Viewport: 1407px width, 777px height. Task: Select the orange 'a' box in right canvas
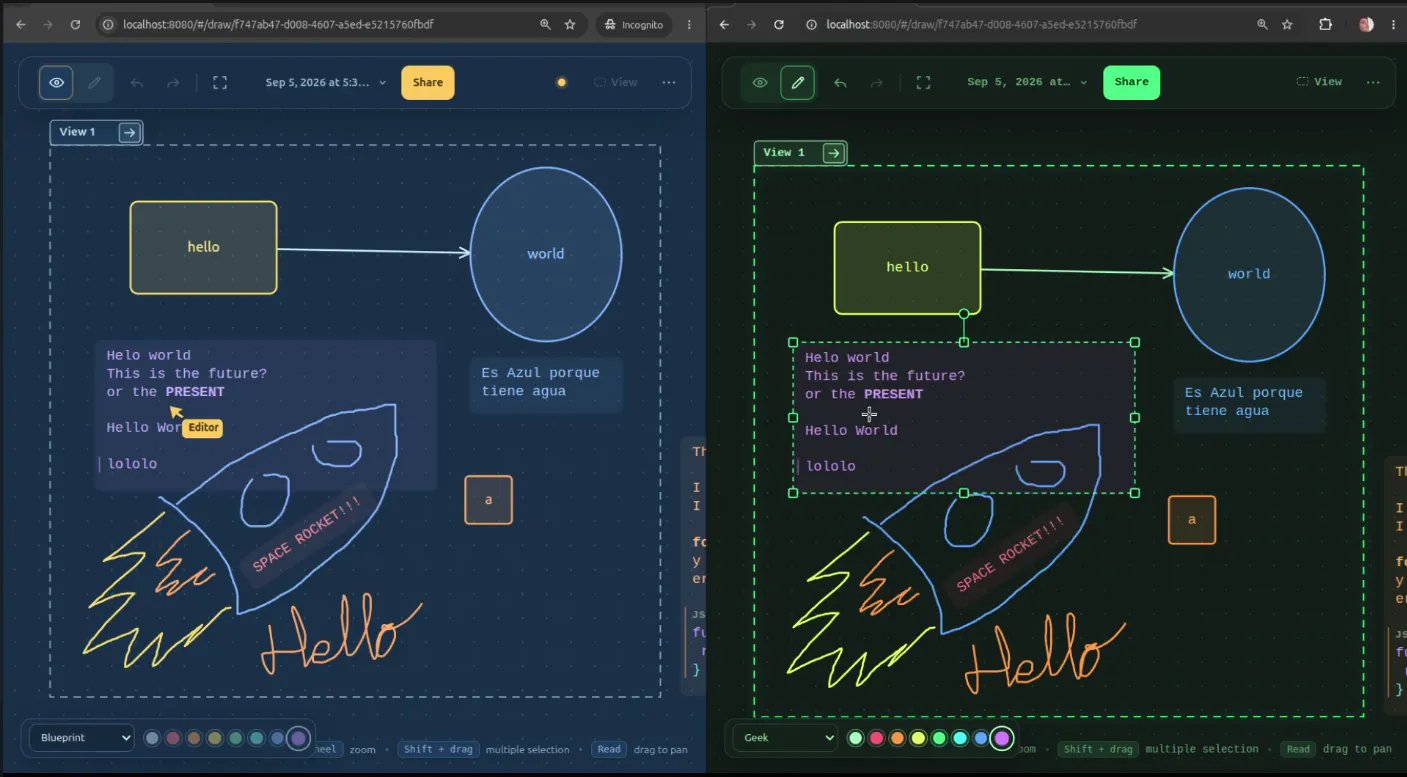pyautogui.click(x=1192, y=520)
